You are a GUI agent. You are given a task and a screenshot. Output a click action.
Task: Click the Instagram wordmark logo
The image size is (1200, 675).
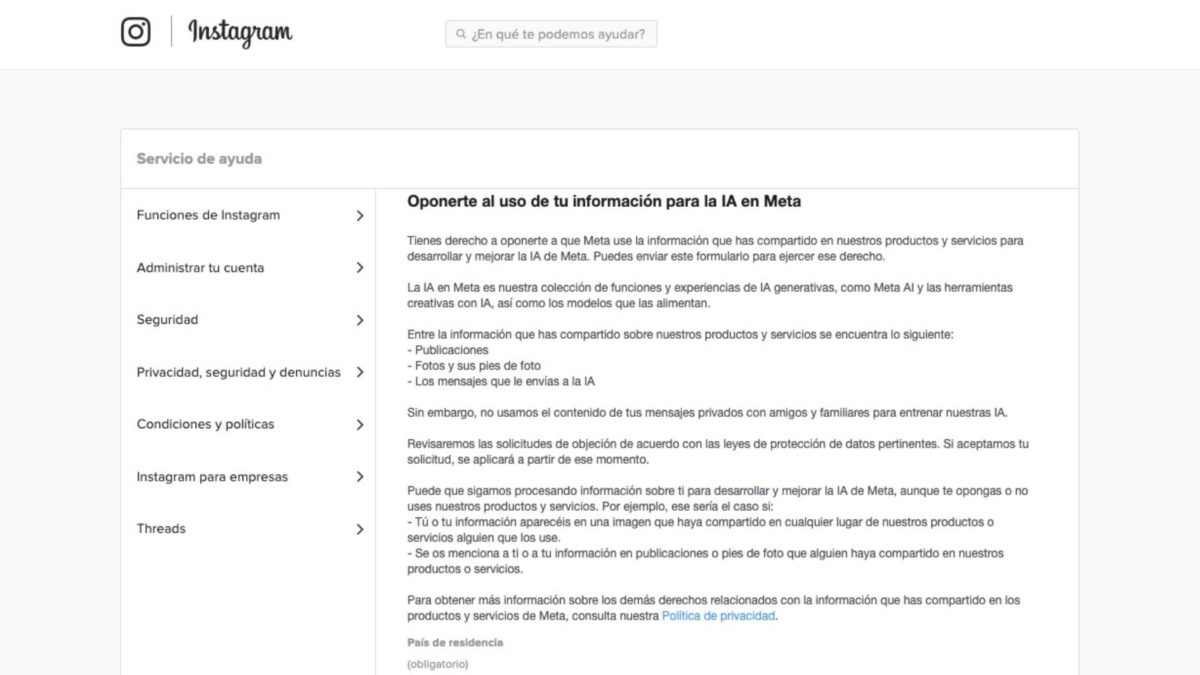(x=240, y=33)
